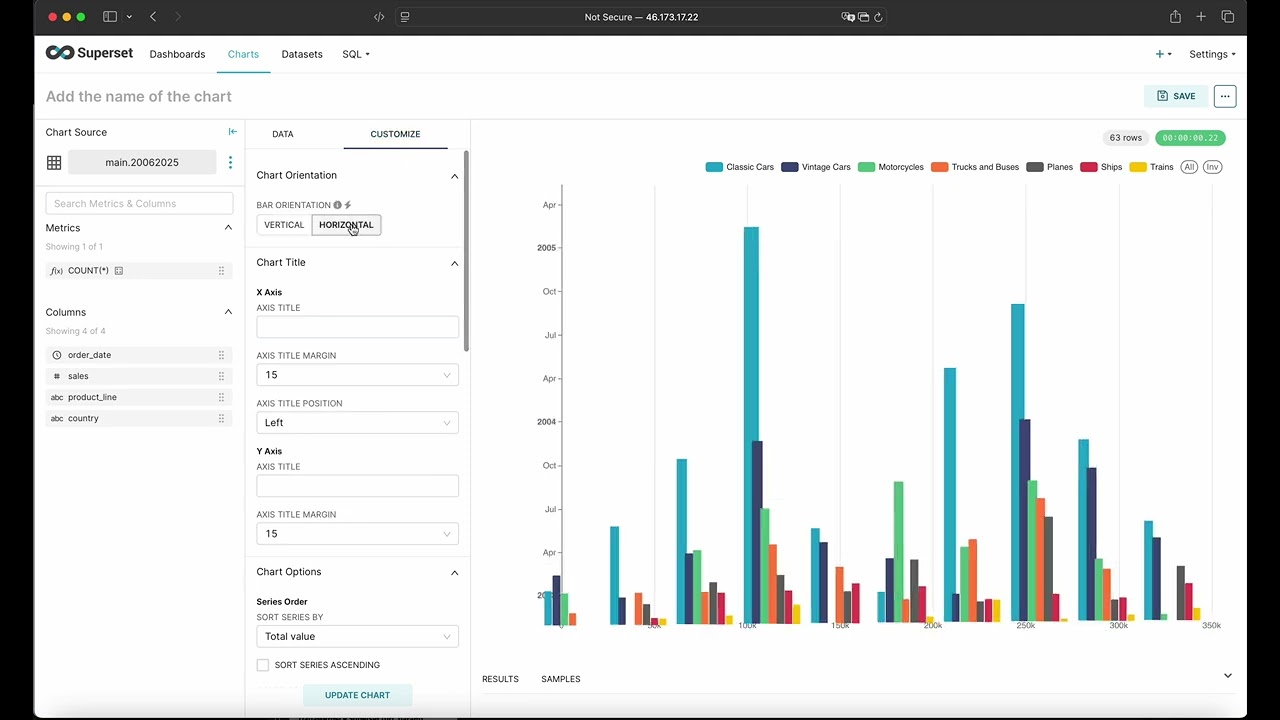This screenshot has height=720, width=1280.
Task: Toggle Classic Cars series in legend
Action: pos(740,167)
